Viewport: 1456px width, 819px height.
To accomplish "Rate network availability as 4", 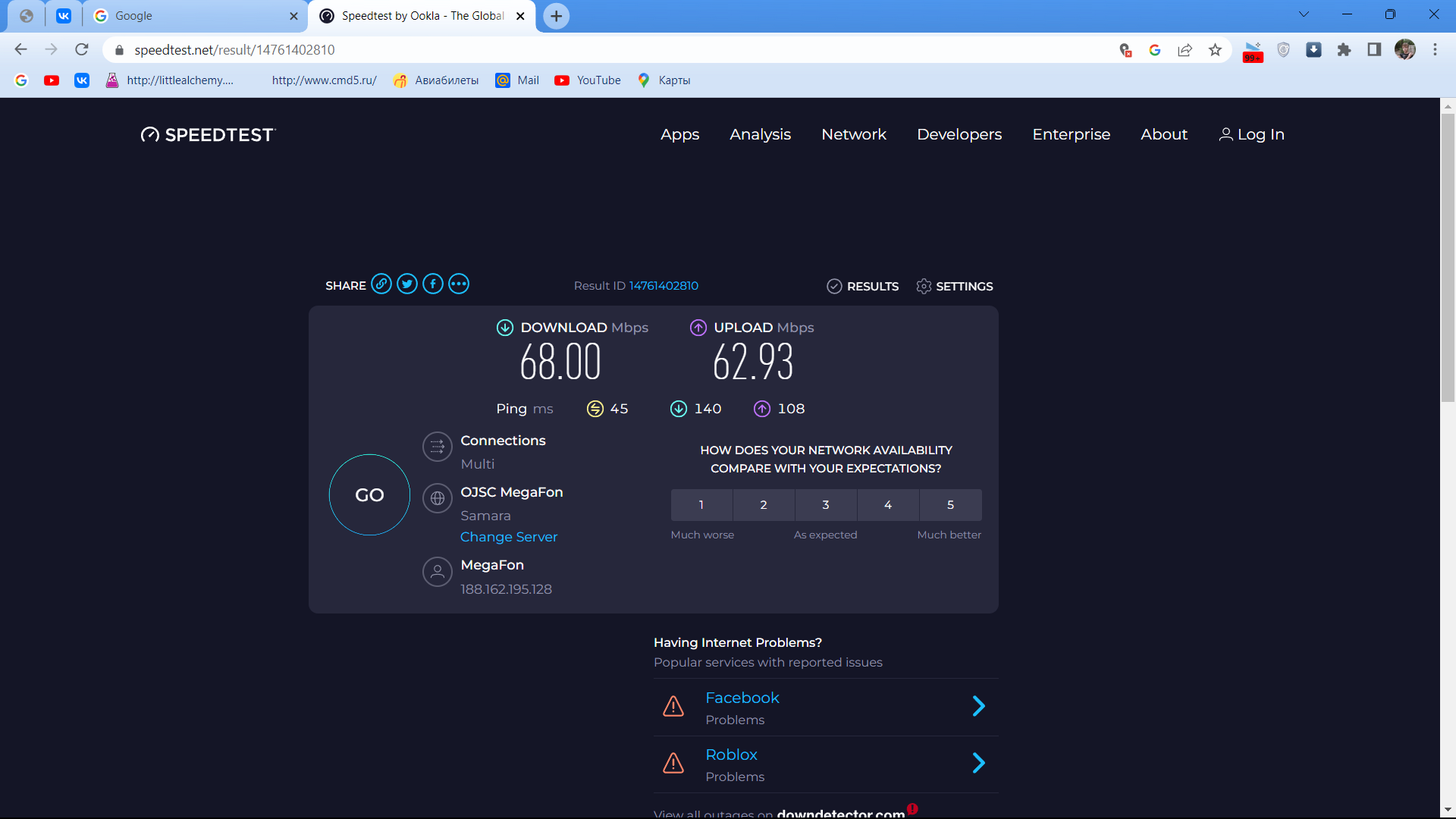I will (x=888, y=505).
